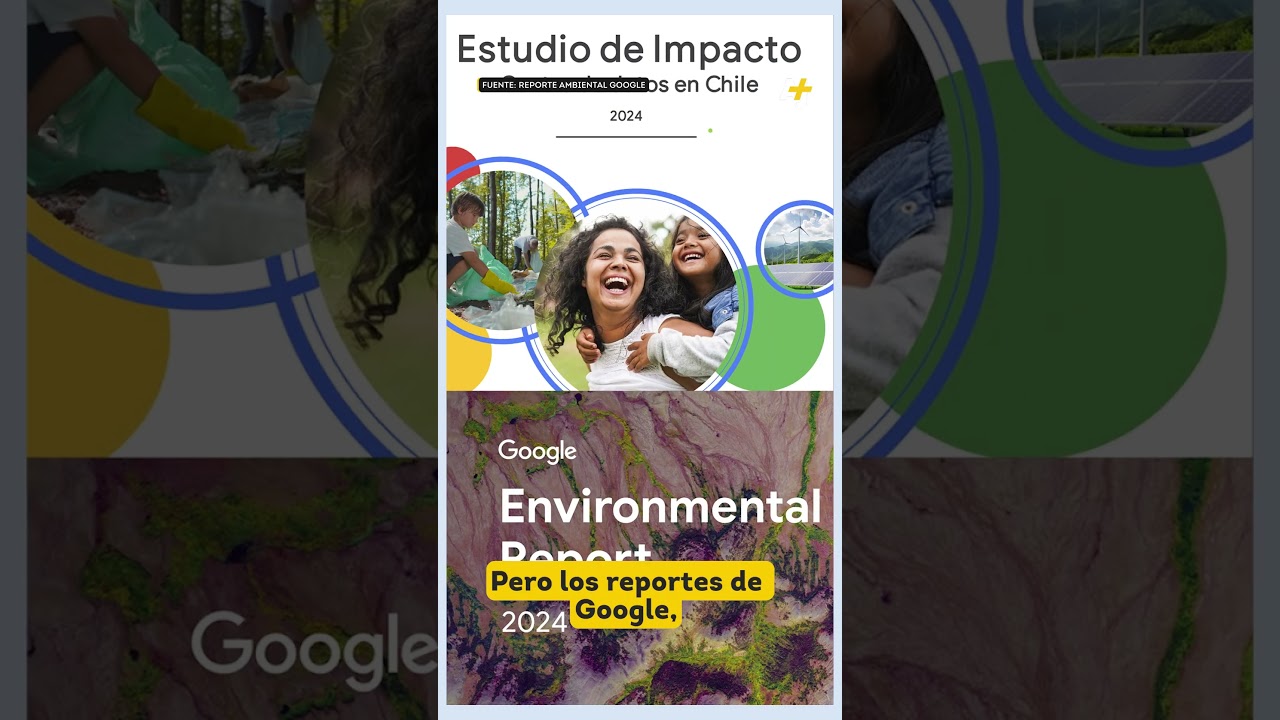Screen dimensions: 1280x720
Task: Select the "Estudio de Impacto" title
Action: (x=629, y=49)
